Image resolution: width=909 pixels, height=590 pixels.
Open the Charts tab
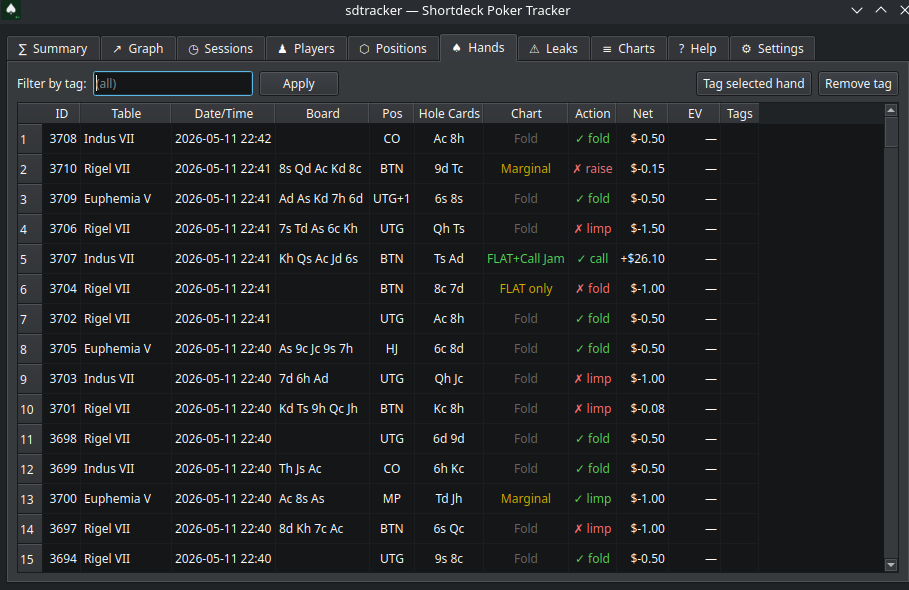(628, 49)
